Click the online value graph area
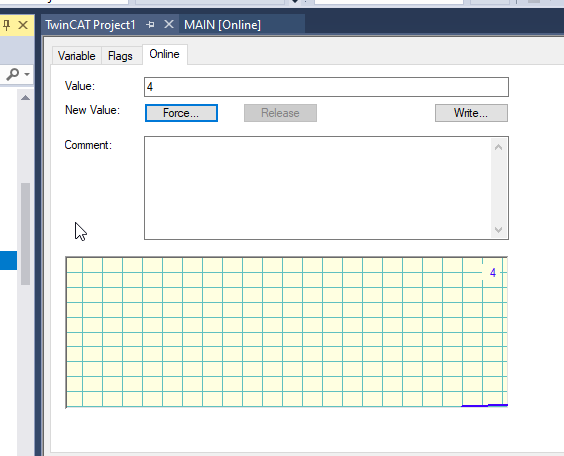This screenshot has height=456, width=564. click(287, 332)
